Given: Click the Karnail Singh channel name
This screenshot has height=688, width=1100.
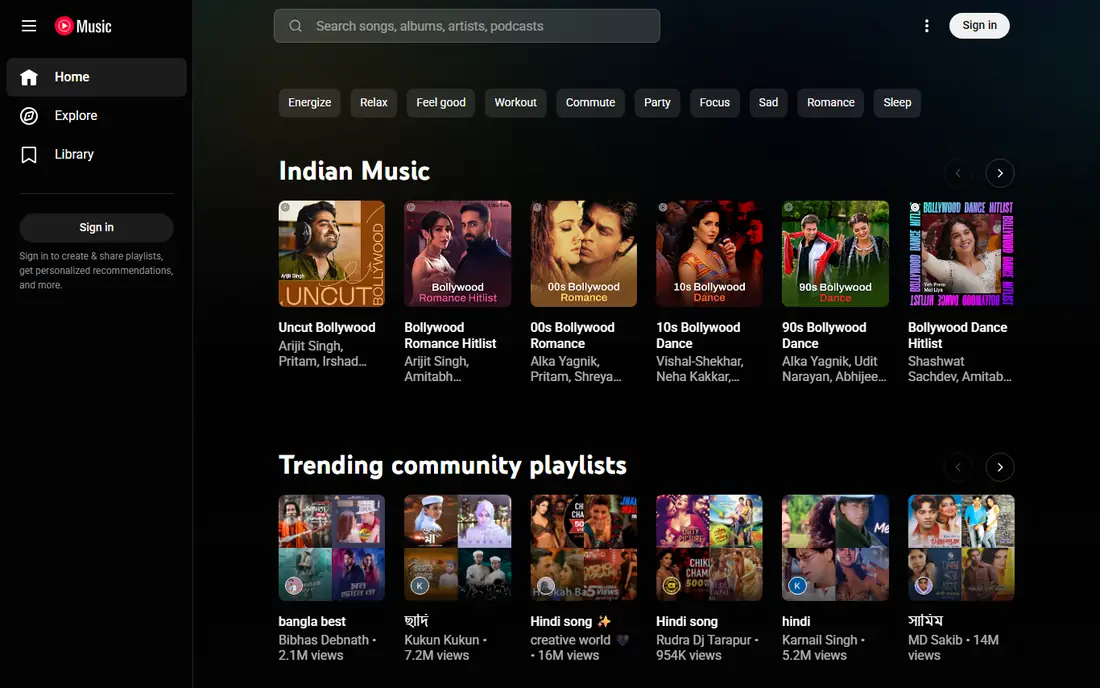Looking at the screenshot, I should [x=819, y=640].
